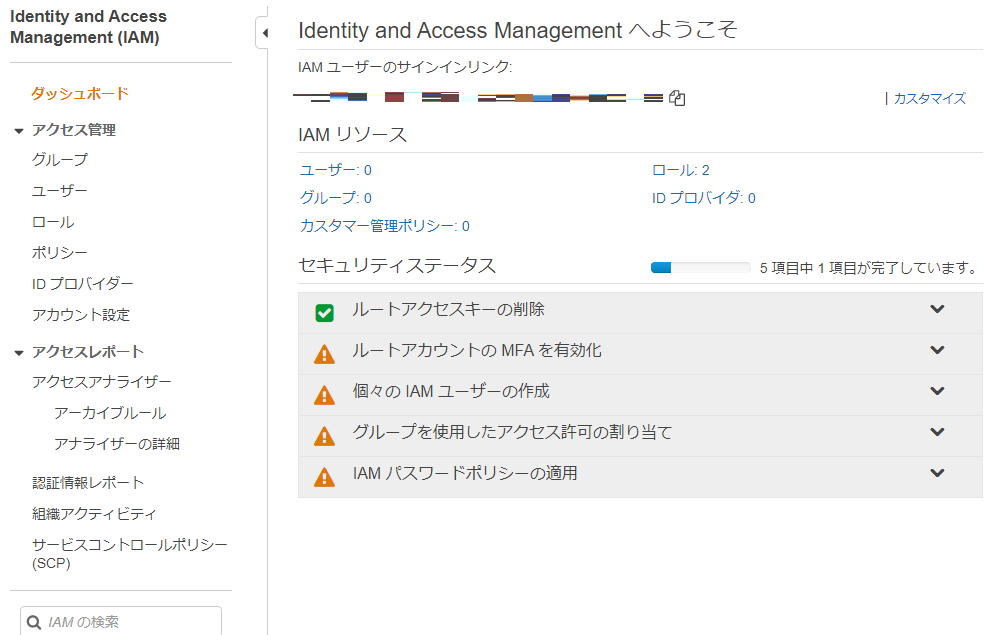The width and height of the screenshot is (998, 635).
Task: Click warning icon beside 個々の IAM ユーザーの作成
Action: coord(325,395)
